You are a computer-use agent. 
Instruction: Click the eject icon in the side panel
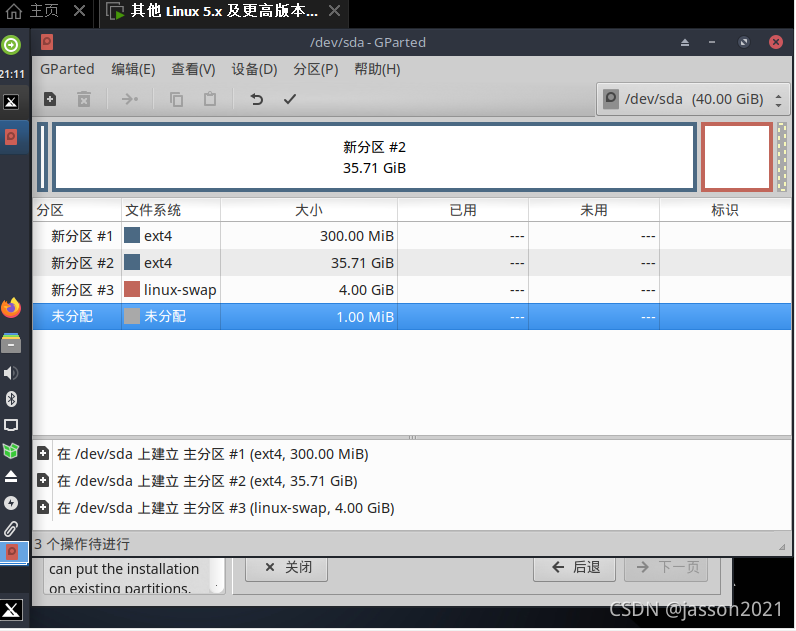11,477
